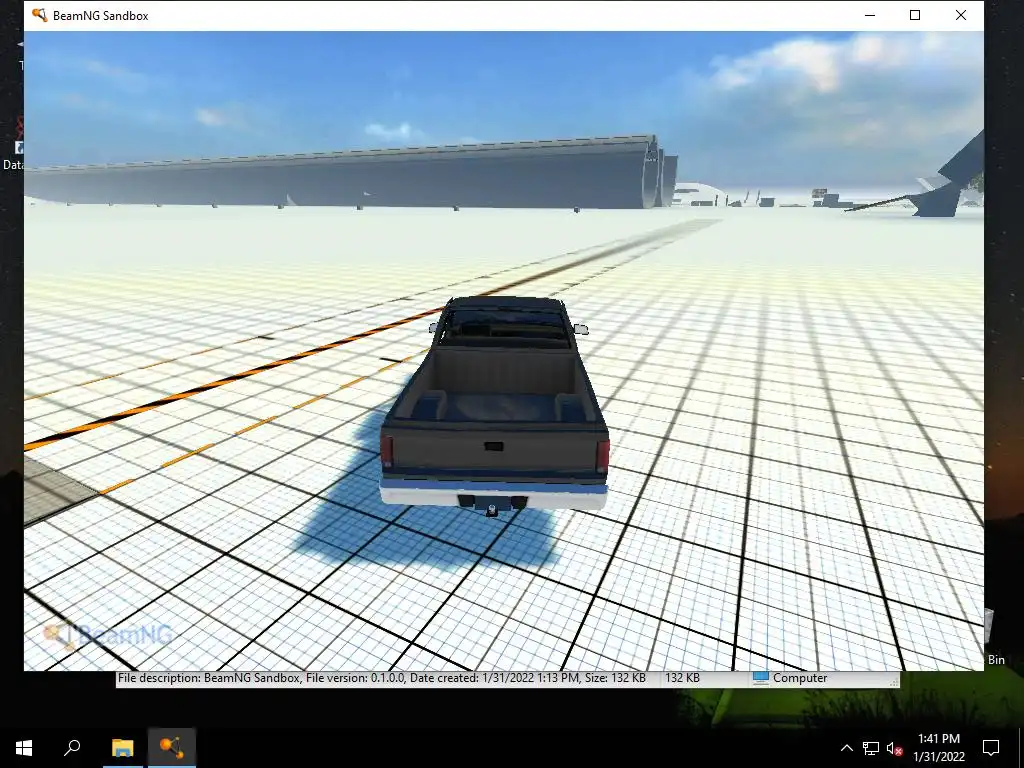The height and width of the screenshot is (768, 1024).
Task: Click the BeamNG Sandbox title bar icon
Action: coord(39,15)
